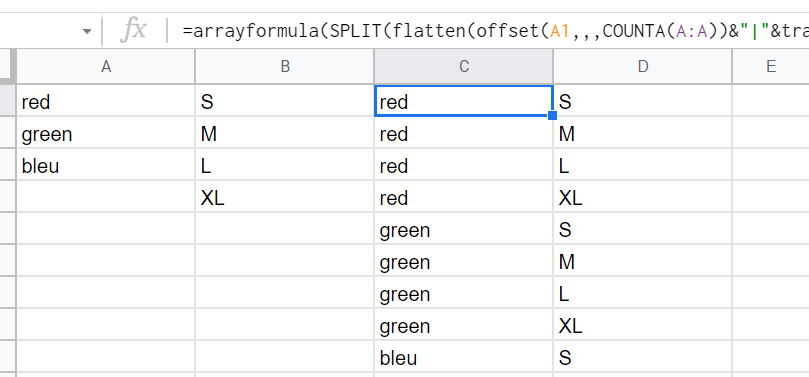
Task: Select cell 'XL' in column B
Action: click(x=285, y=197)
